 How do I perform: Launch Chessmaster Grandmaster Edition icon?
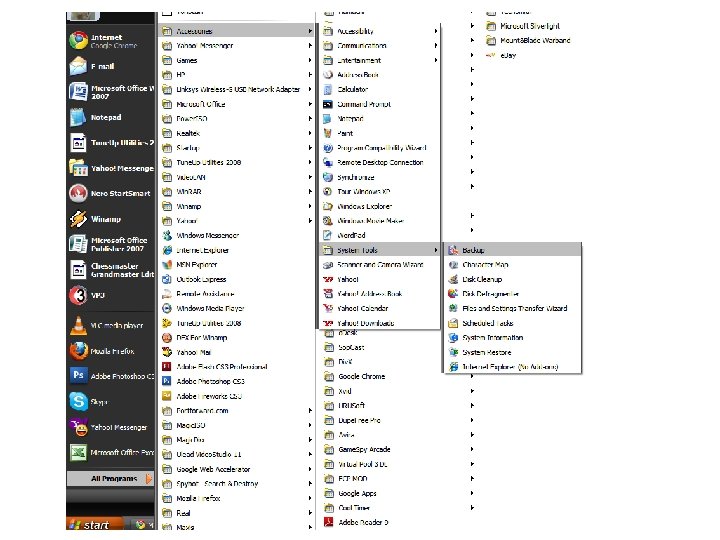pos(78,270)
